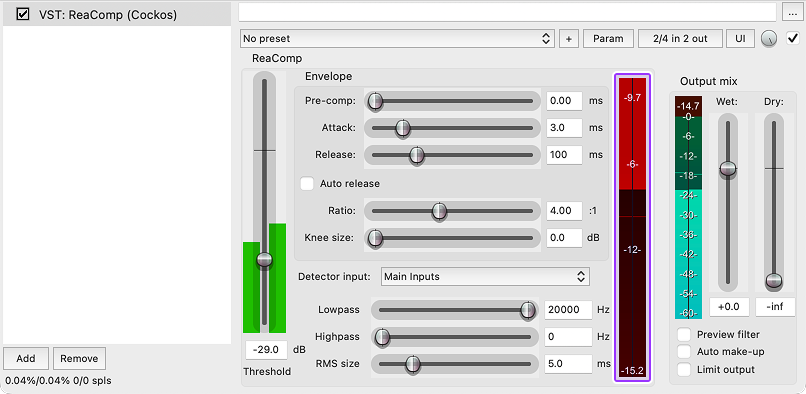
Task: Click the Add FX button
Action: 26,359
